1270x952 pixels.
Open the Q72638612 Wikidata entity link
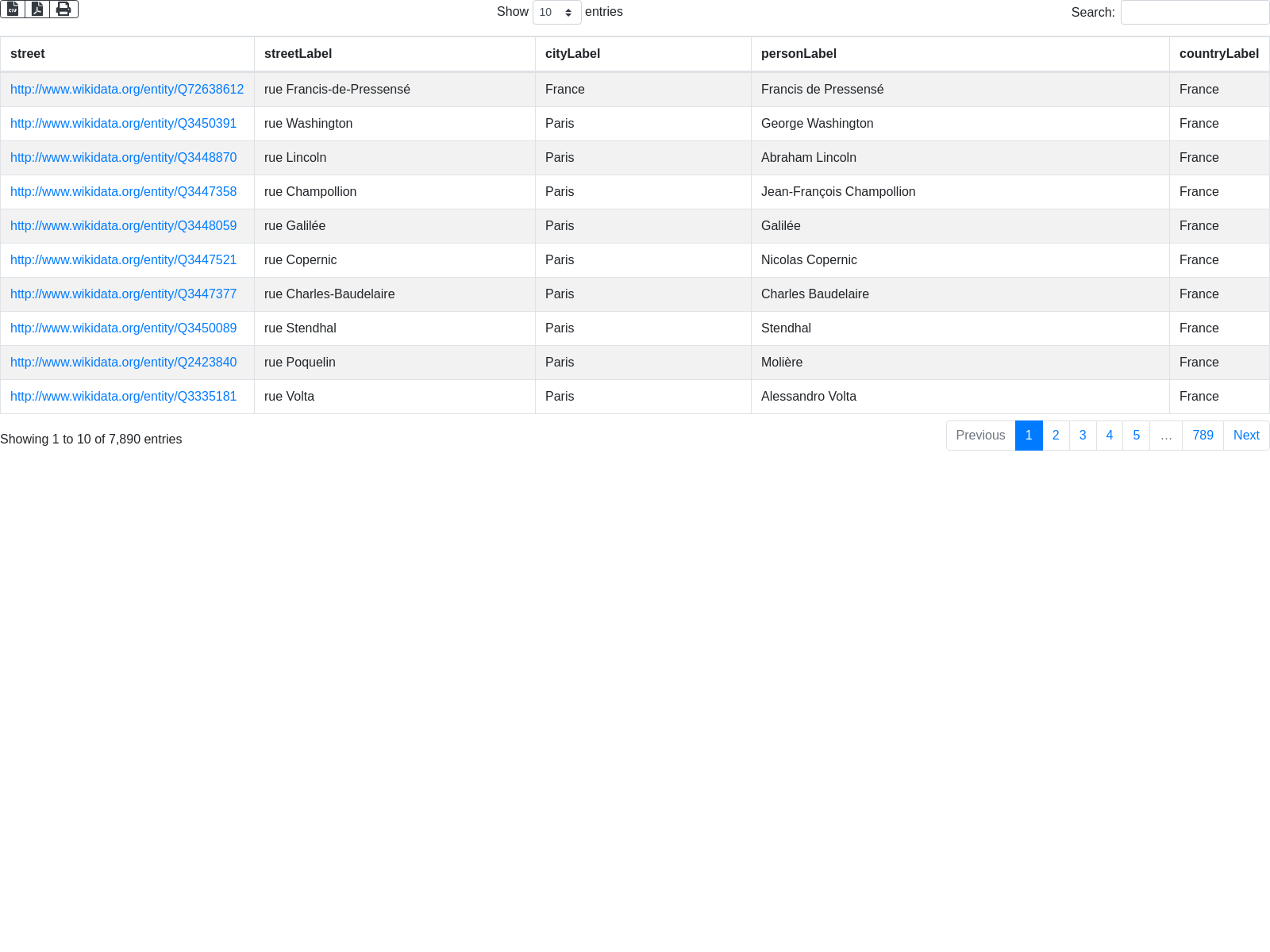coord(127,90)
